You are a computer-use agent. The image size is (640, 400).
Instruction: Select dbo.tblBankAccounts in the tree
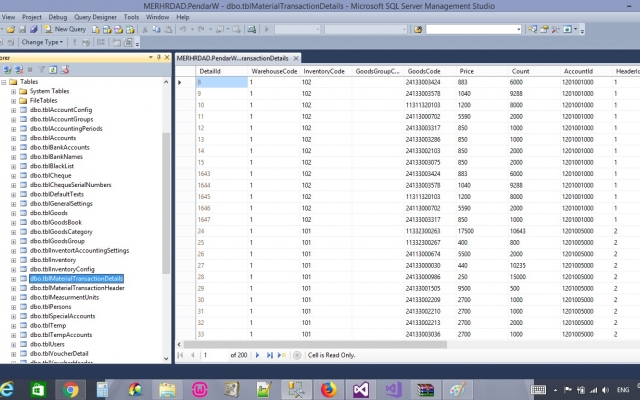pos(60,147)
